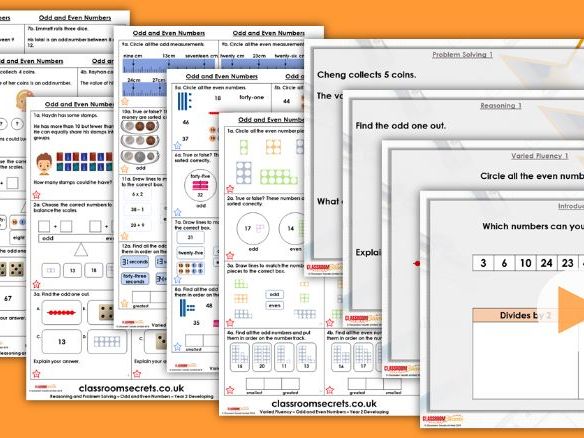Image resolution: width=584 pixels, height=438 pixels.
Task: Click the number 3 cell
Action: 483,263
